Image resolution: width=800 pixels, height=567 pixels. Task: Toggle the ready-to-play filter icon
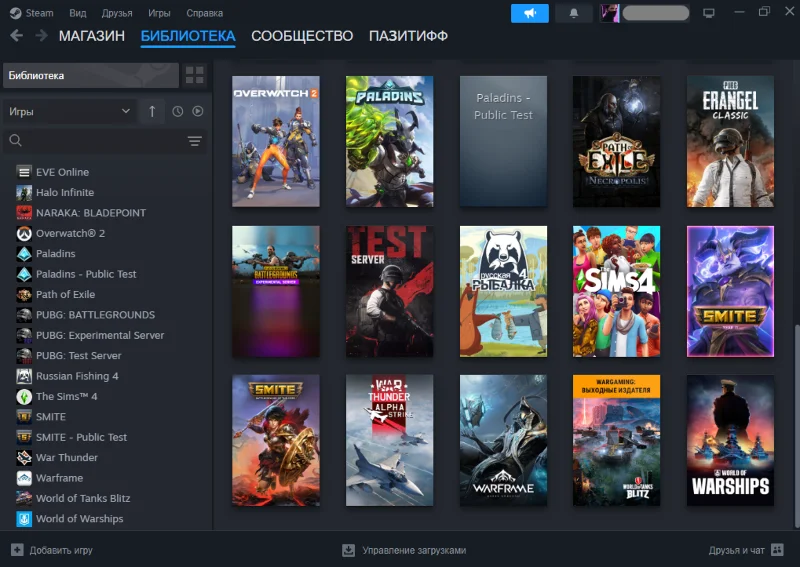(197, 111)
